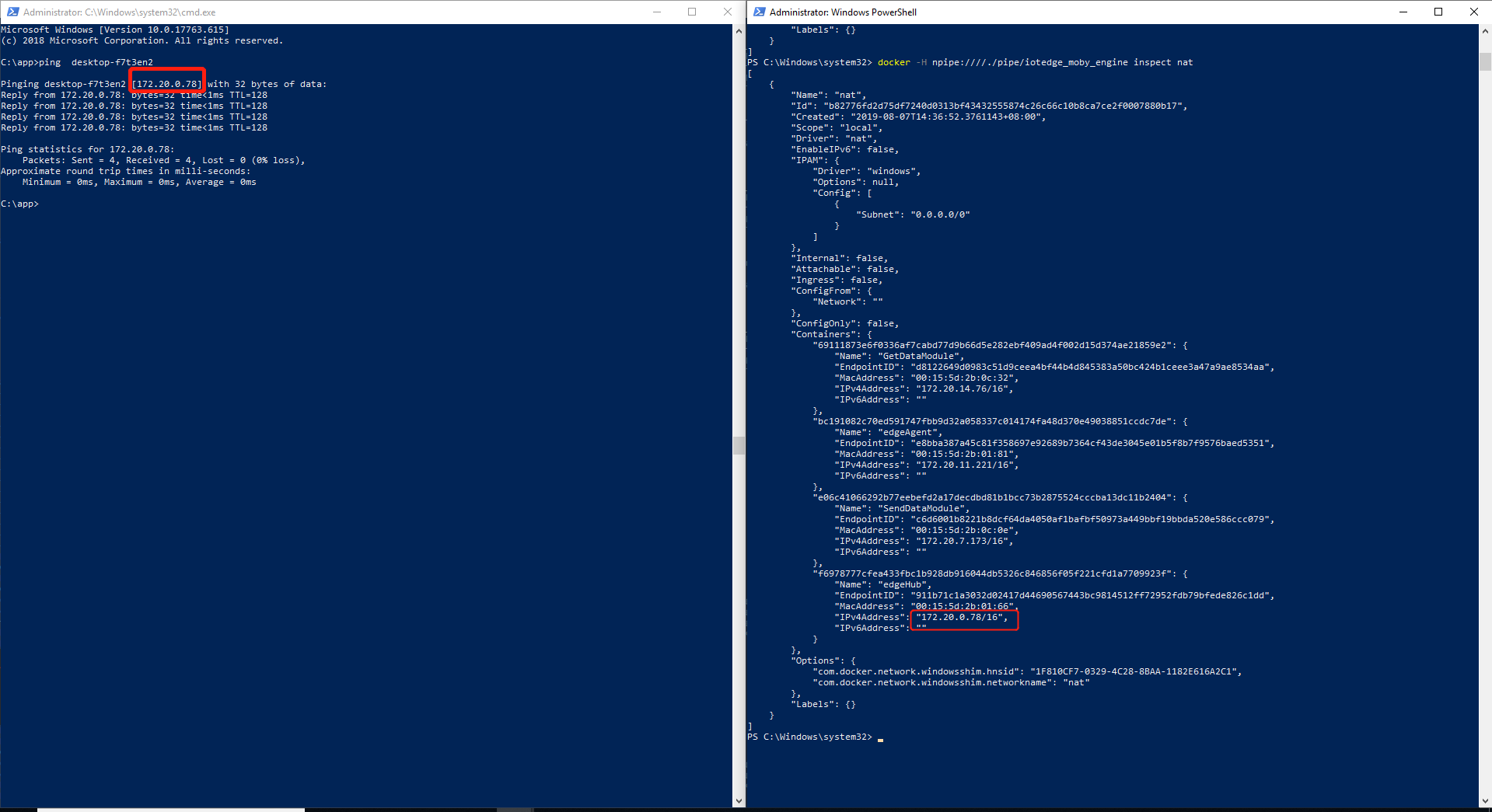Click the highlighted IP address 172.20.0.78

coord(166,83)
